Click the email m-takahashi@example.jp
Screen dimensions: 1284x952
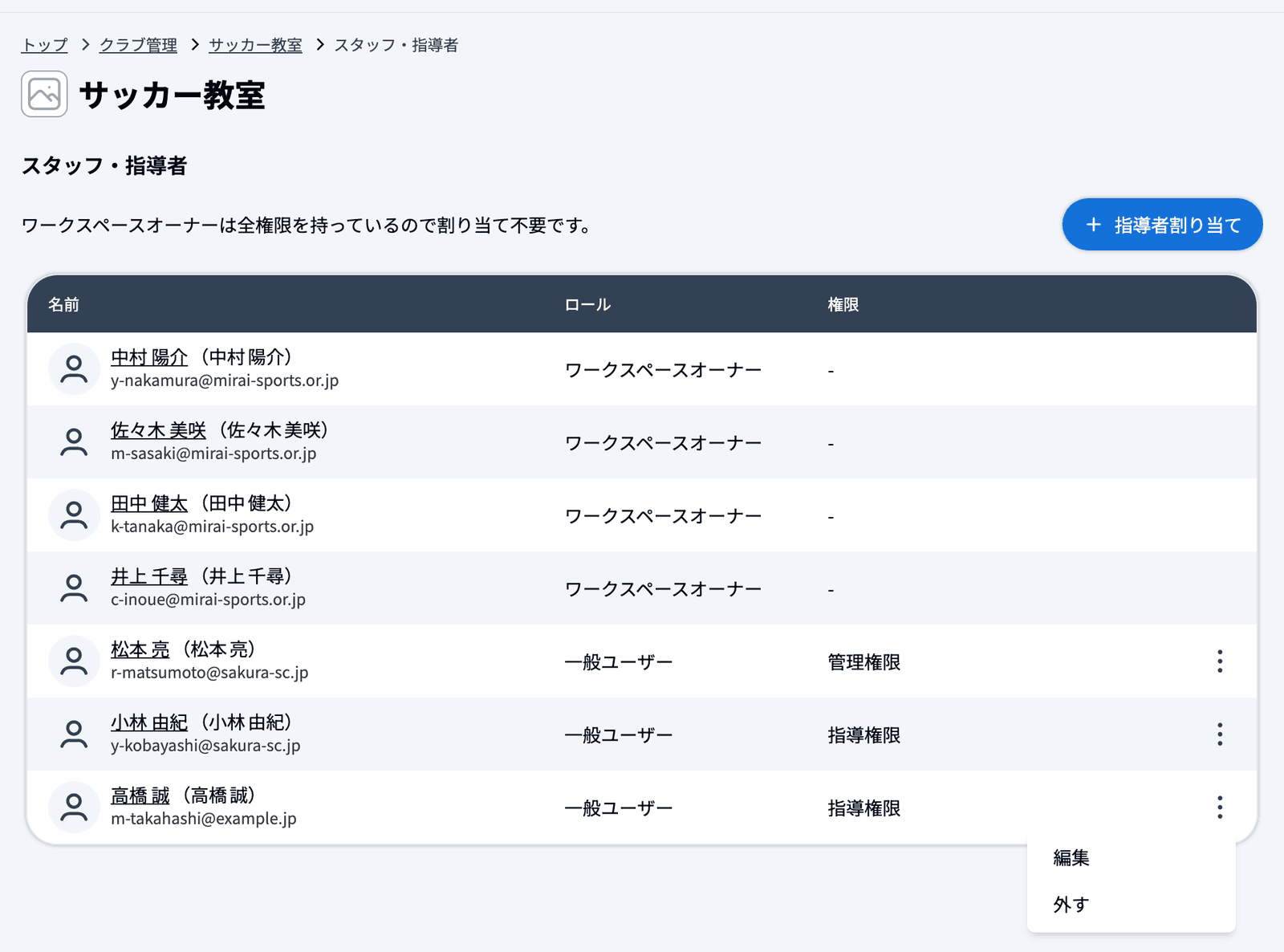pyautogui.click(x=204, y=819)
